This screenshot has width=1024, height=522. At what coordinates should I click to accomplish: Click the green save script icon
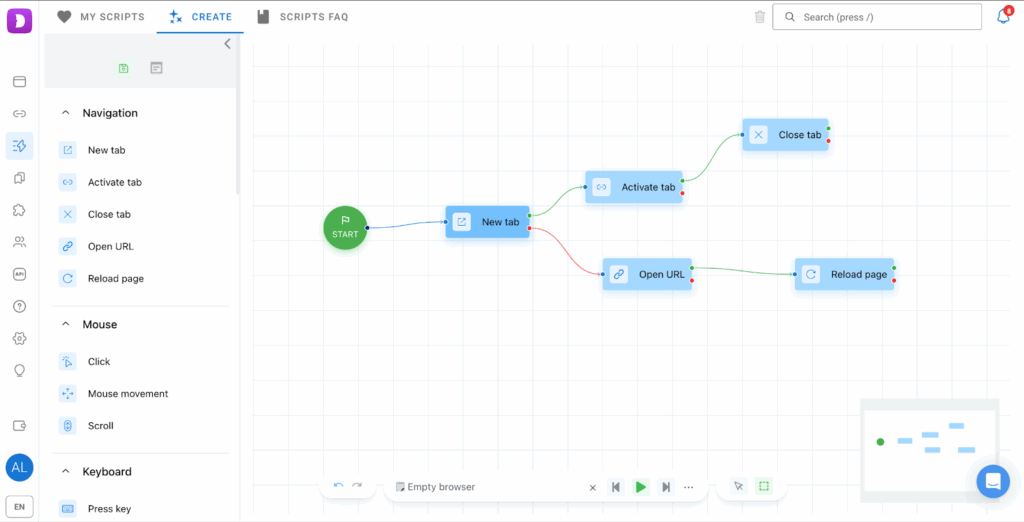(x=123, y=68)
